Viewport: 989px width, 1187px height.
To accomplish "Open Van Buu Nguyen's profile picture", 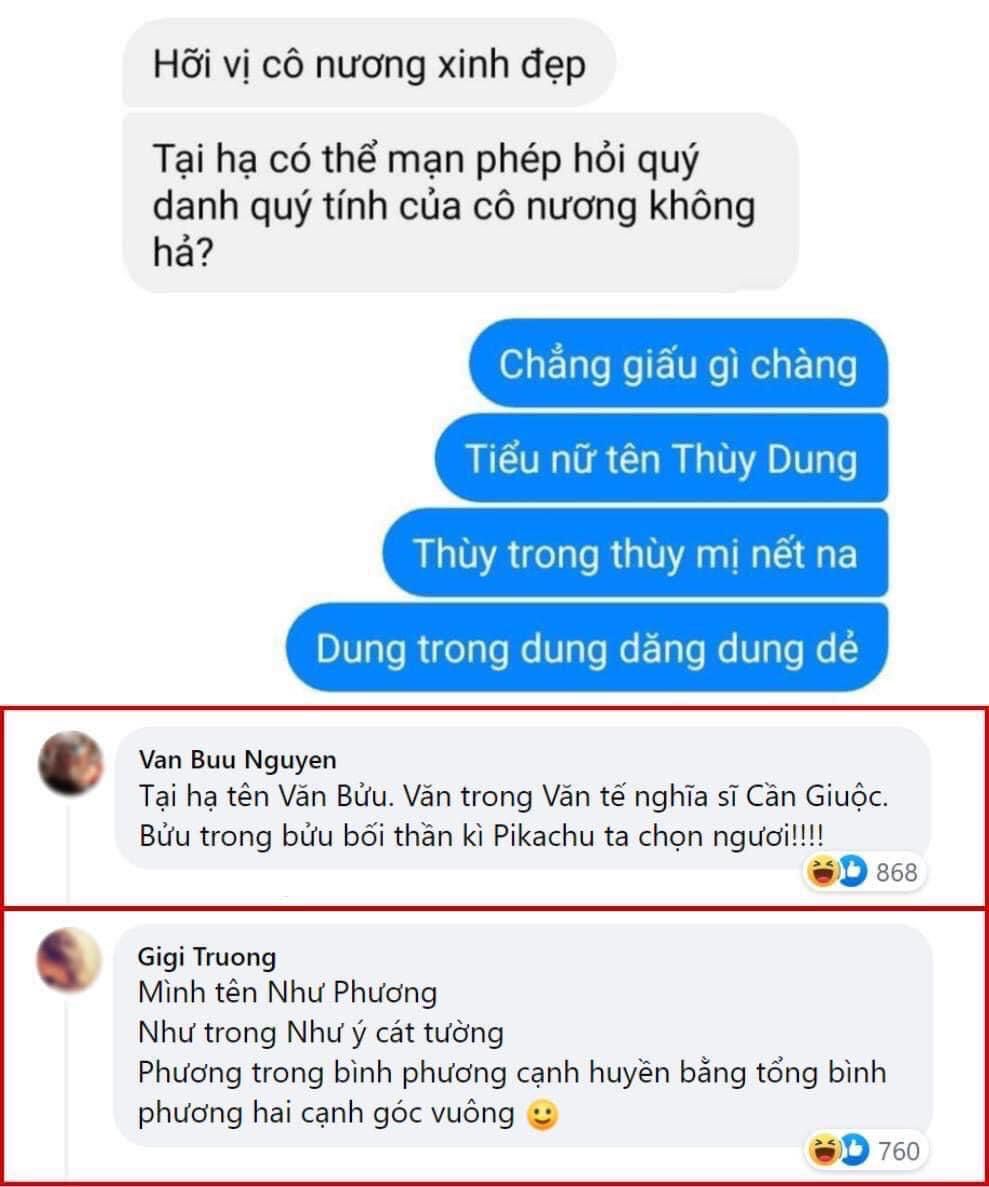I will (x=70, y=763).
